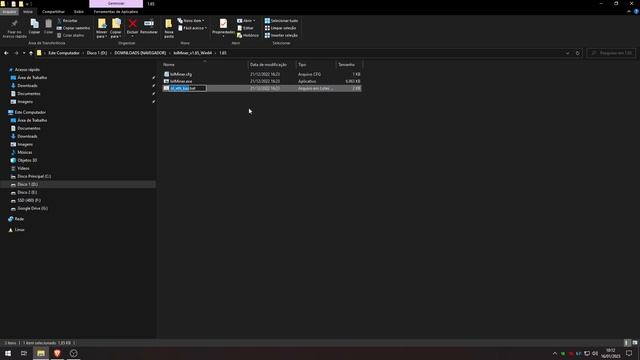Screen dimensions: 640x360
Task: Click Selecionar tudo
Action: (281, 20)
